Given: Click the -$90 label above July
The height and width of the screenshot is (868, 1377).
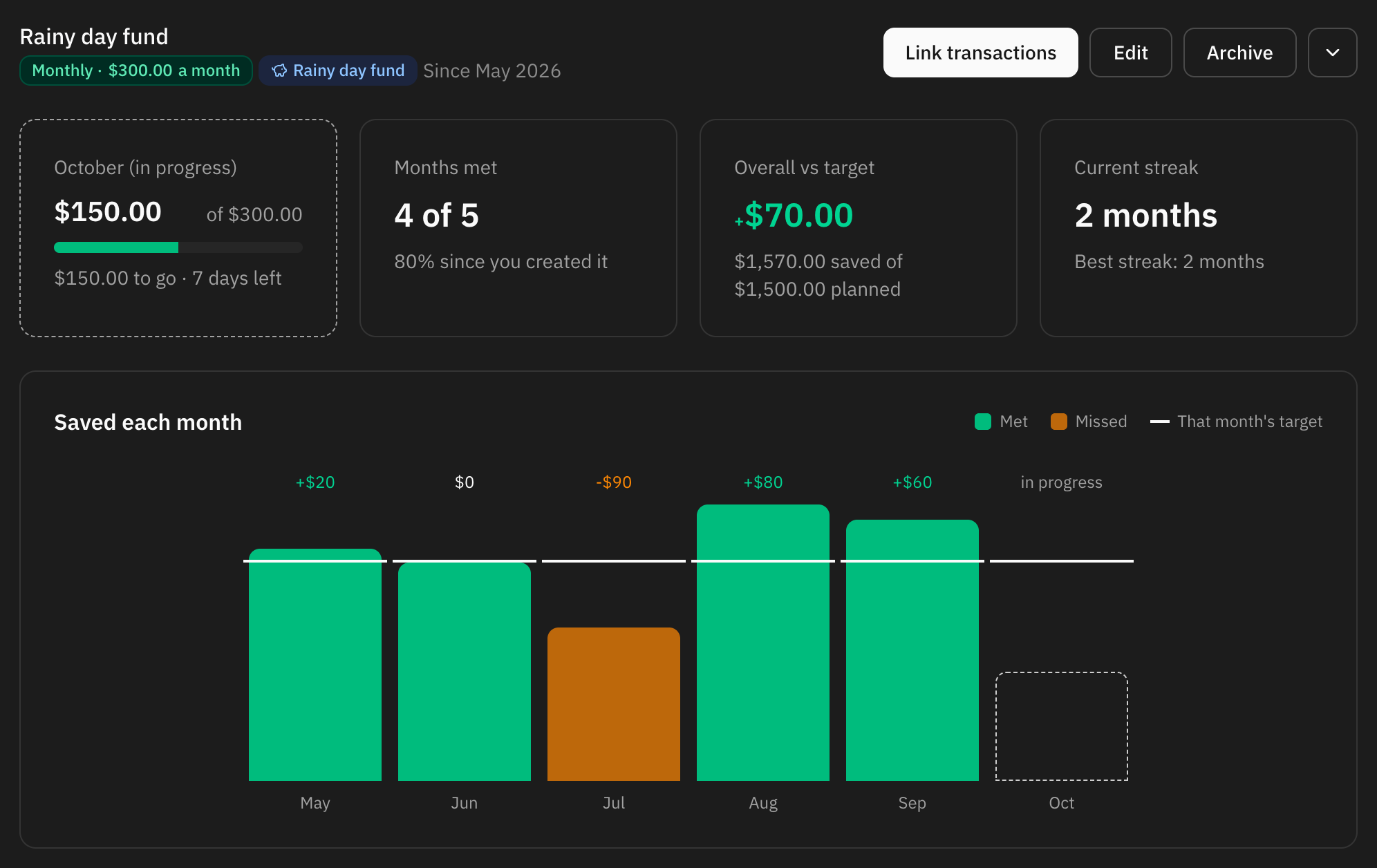Looking at the screenshot, I should tap(614, 482).
